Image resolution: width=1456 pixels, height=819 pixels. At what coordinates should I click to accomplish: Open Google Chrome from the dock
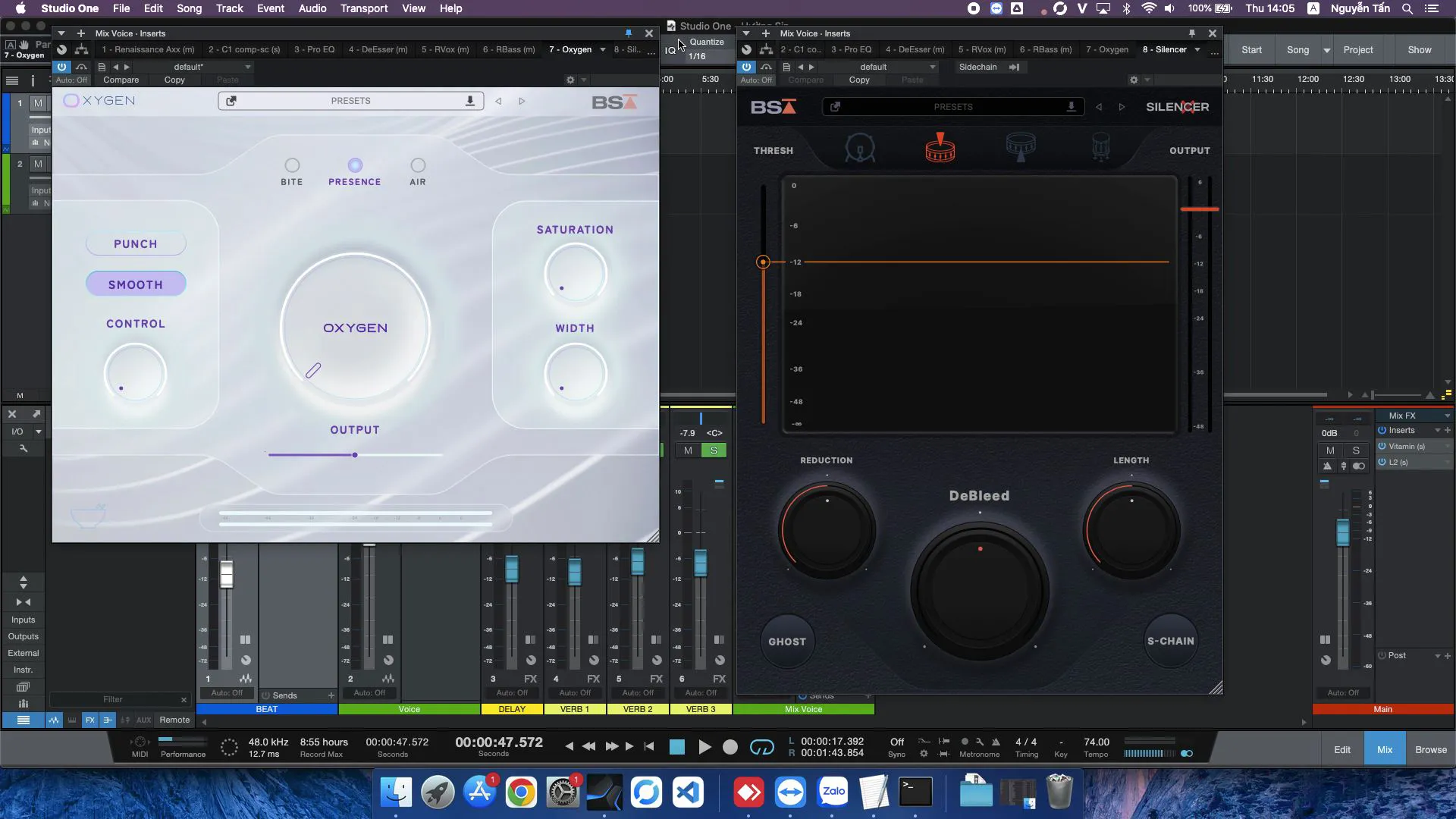[x=521, y=793]
